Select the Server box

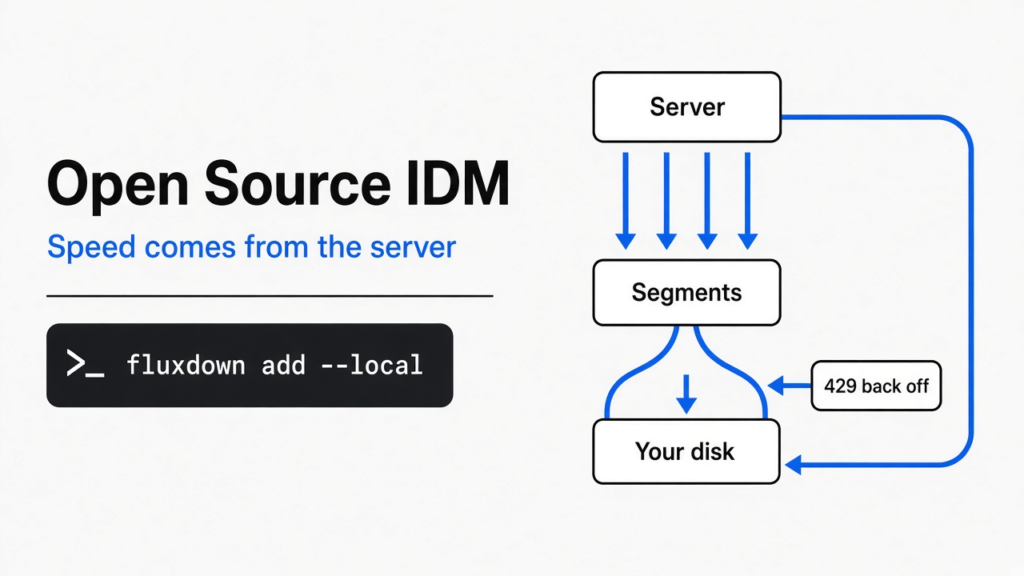(x=687, y=107)
